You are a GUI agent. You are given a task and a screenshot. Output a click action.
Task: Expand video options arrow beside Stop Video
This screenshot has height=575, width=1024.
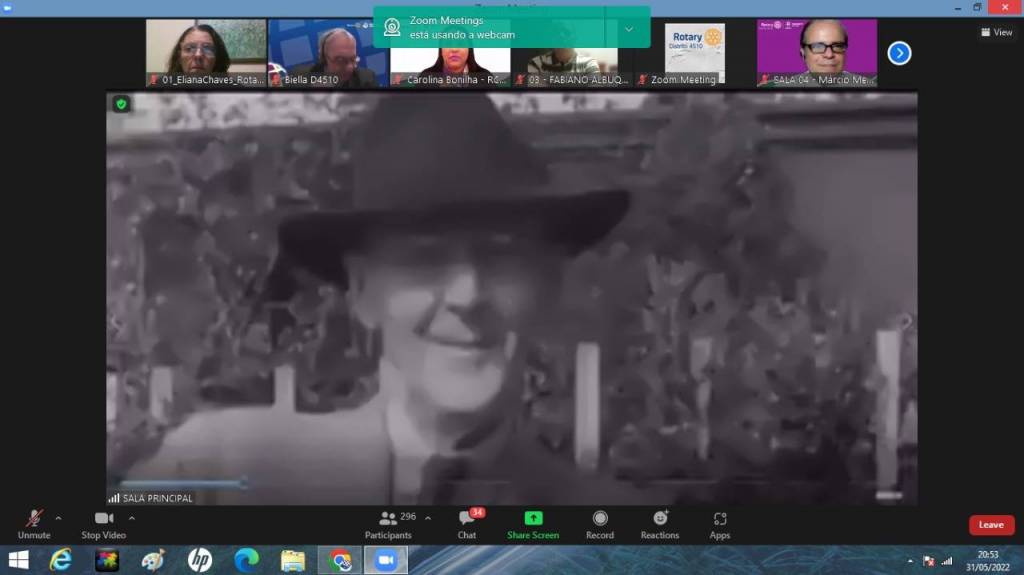pyautogui.click(x=132, y=518)
